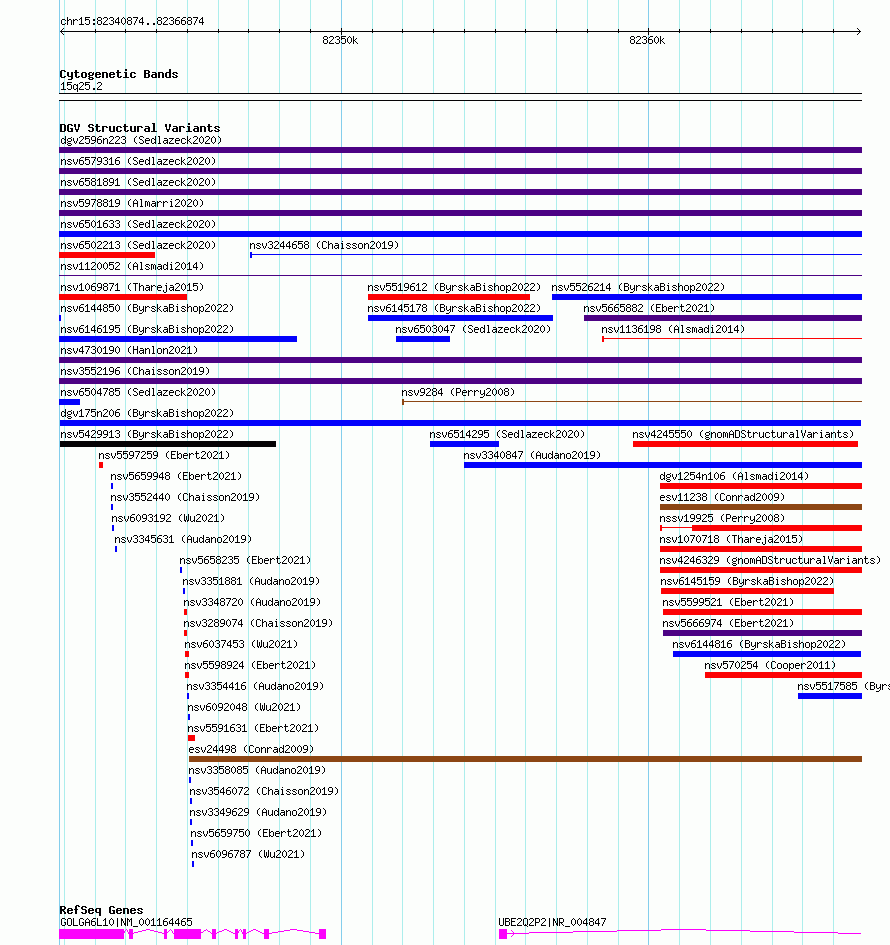This screenshot has height=945, width=890.
Task: Click the purple bar under nsv5666974
Action: pos(762,633)
